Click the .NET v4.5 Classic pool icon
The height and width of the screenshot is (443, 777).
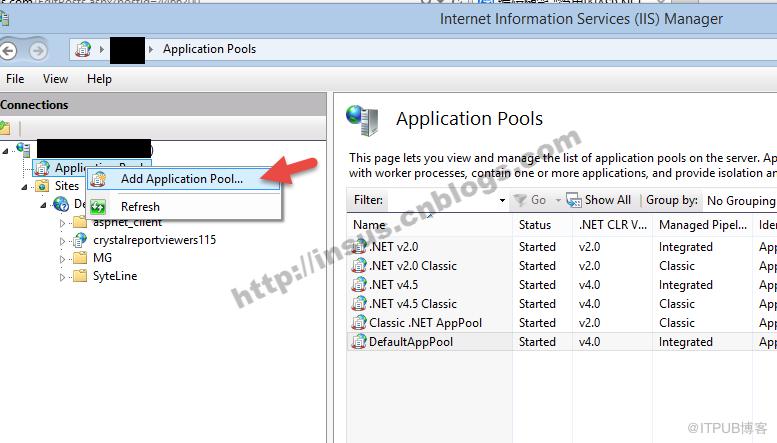point(359,303)
